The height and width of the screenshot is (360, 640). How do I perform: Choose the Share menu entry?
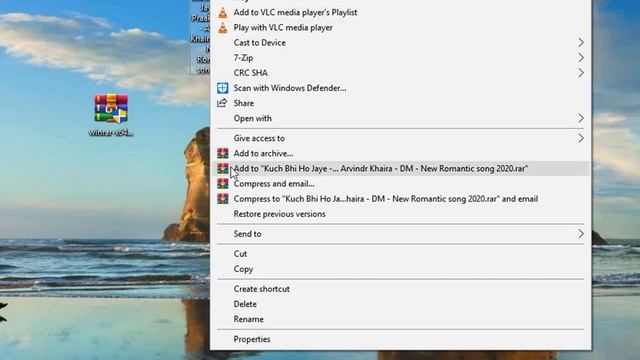pos(244,103)
